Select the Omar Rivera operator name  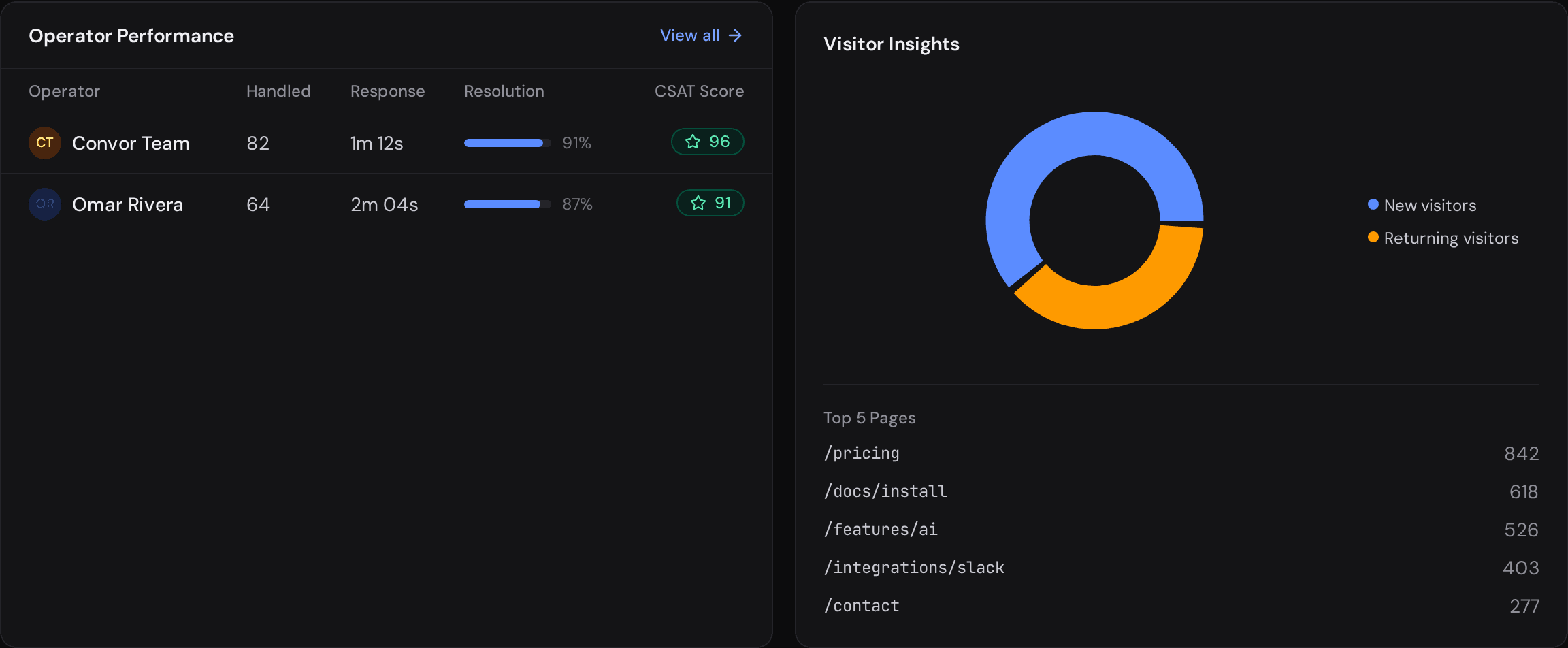127,205
